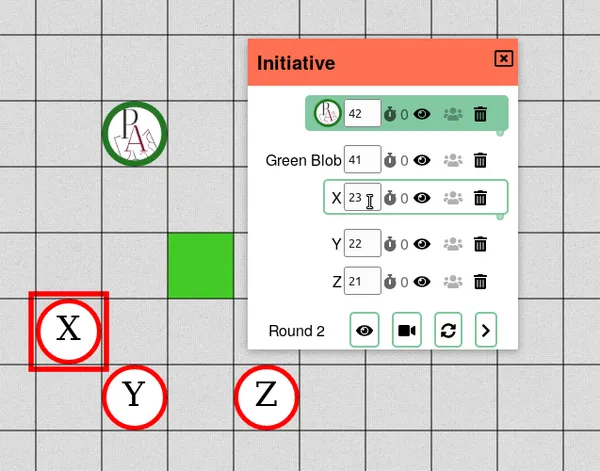The height and width of the screenshot is (471, 600).
Task: Click the stopwatch icon in the 42 initiative row
Action: click(x=390, y=114)
